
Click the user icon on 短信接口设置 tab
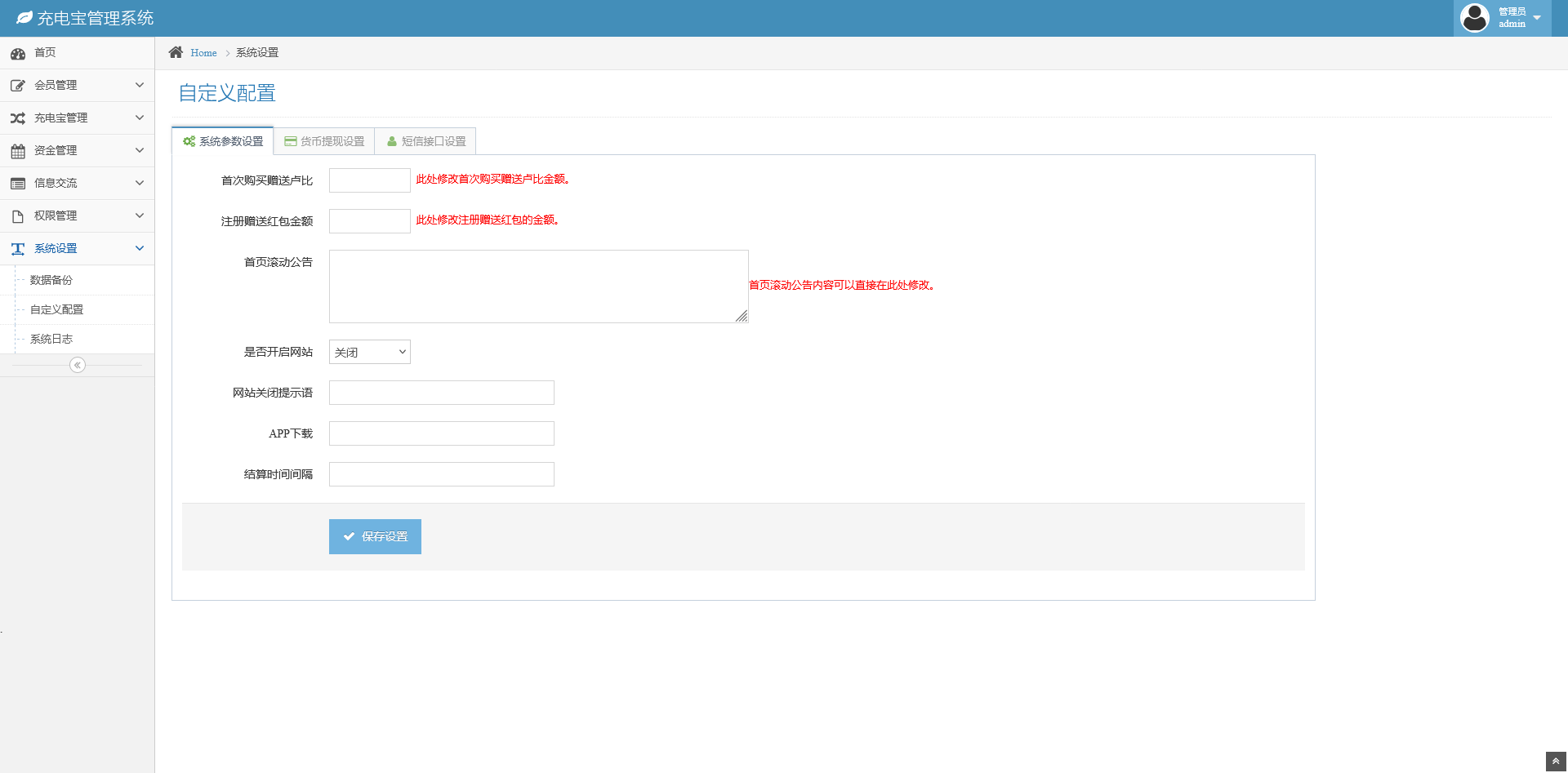point(392,141)
